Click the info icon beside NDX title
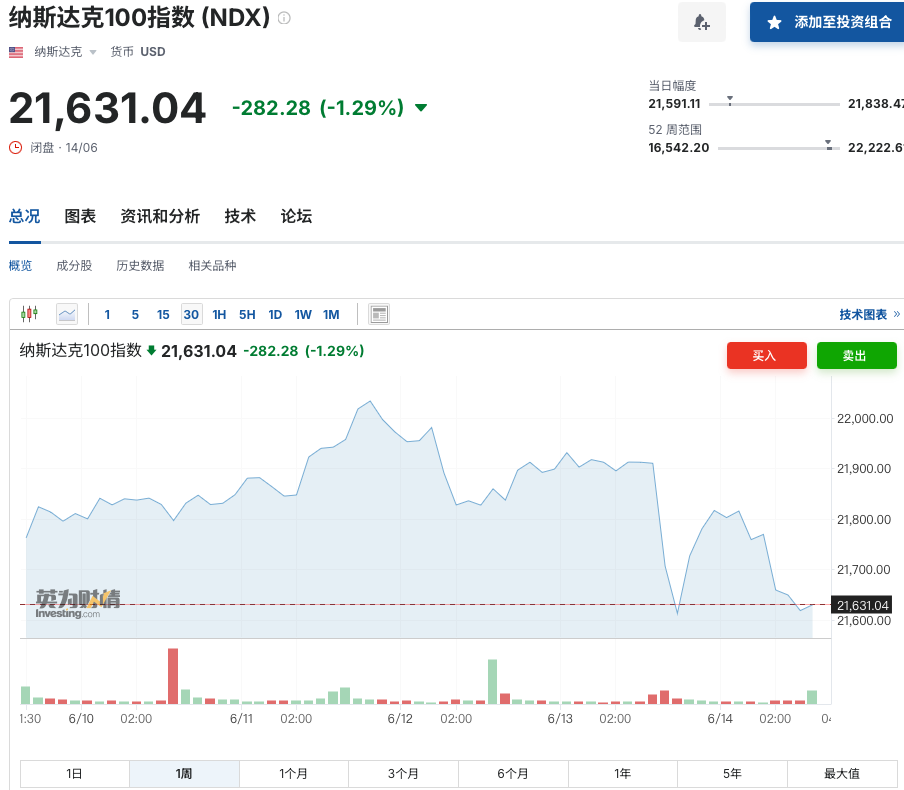 click(x=284, y=18)
